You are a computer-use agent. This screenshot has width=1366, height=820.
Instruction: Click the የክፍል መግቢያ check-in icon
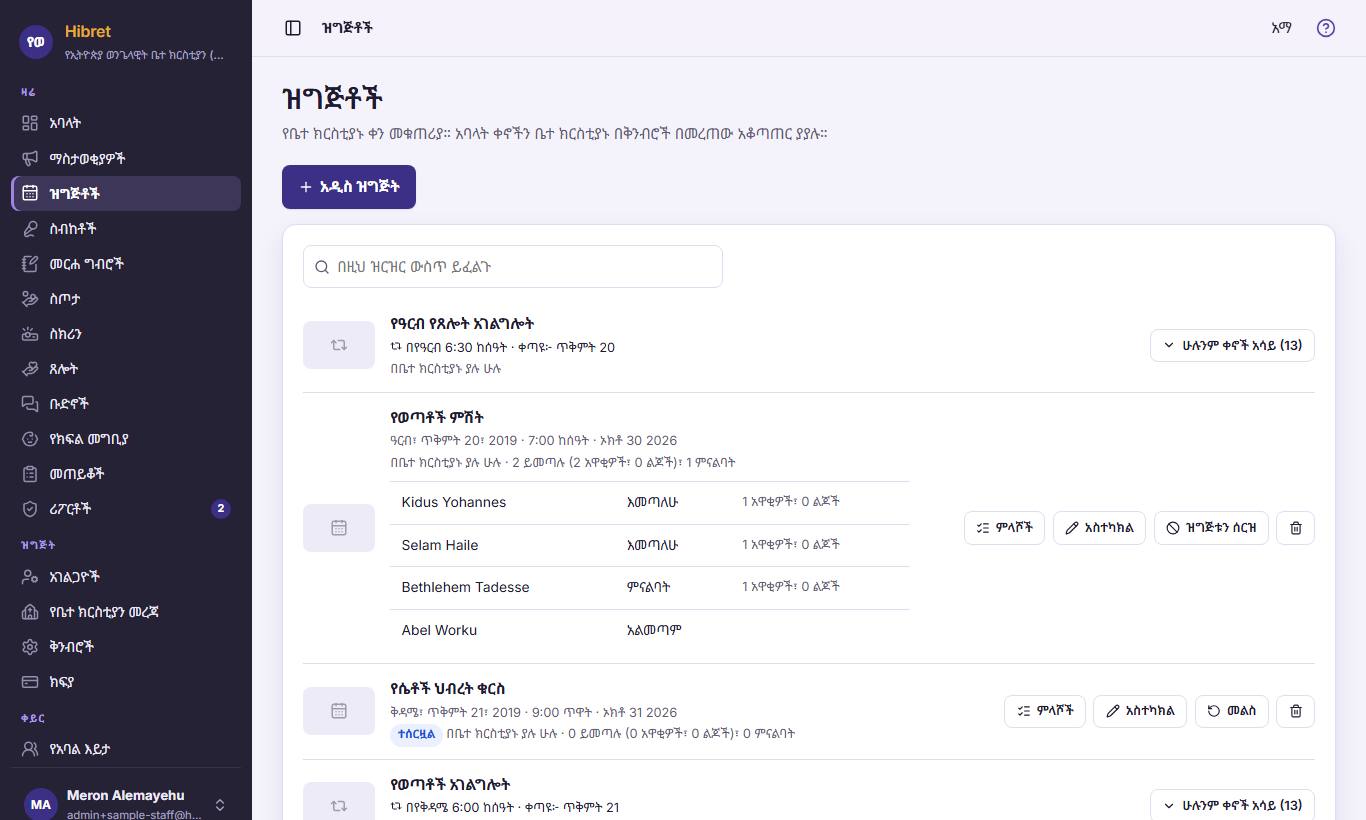[30, 438]
